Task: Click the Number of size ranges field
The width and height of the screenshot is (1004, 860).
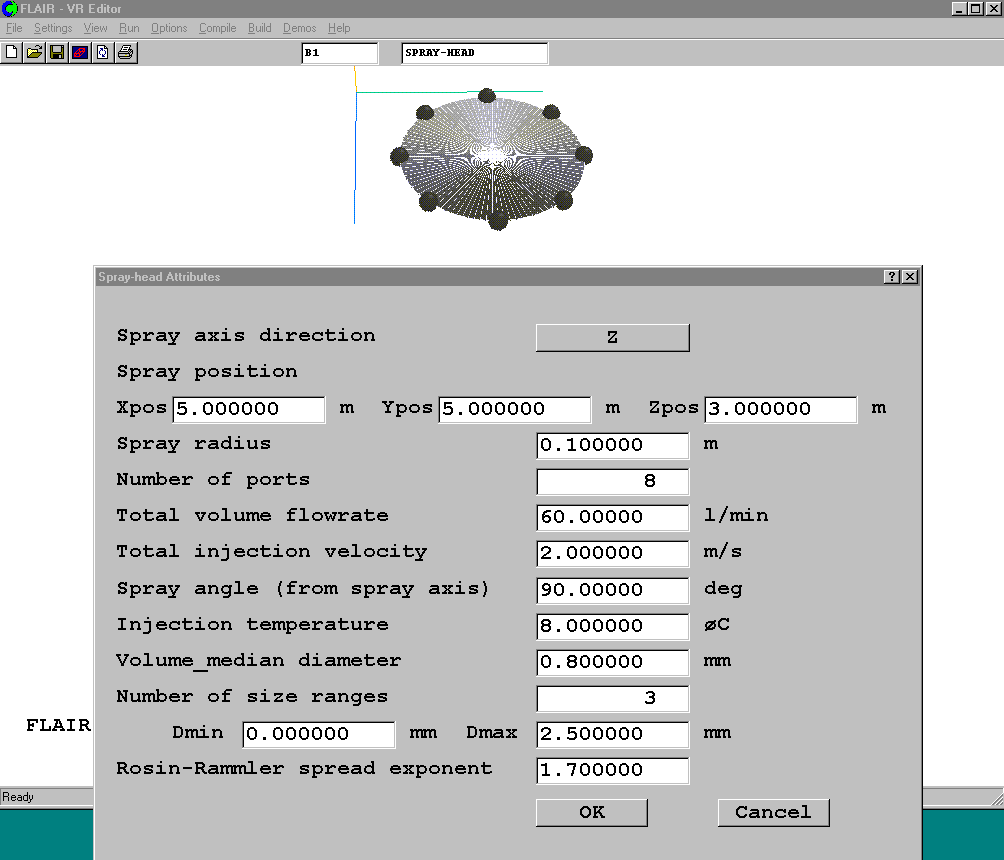Action: [612, 698]
